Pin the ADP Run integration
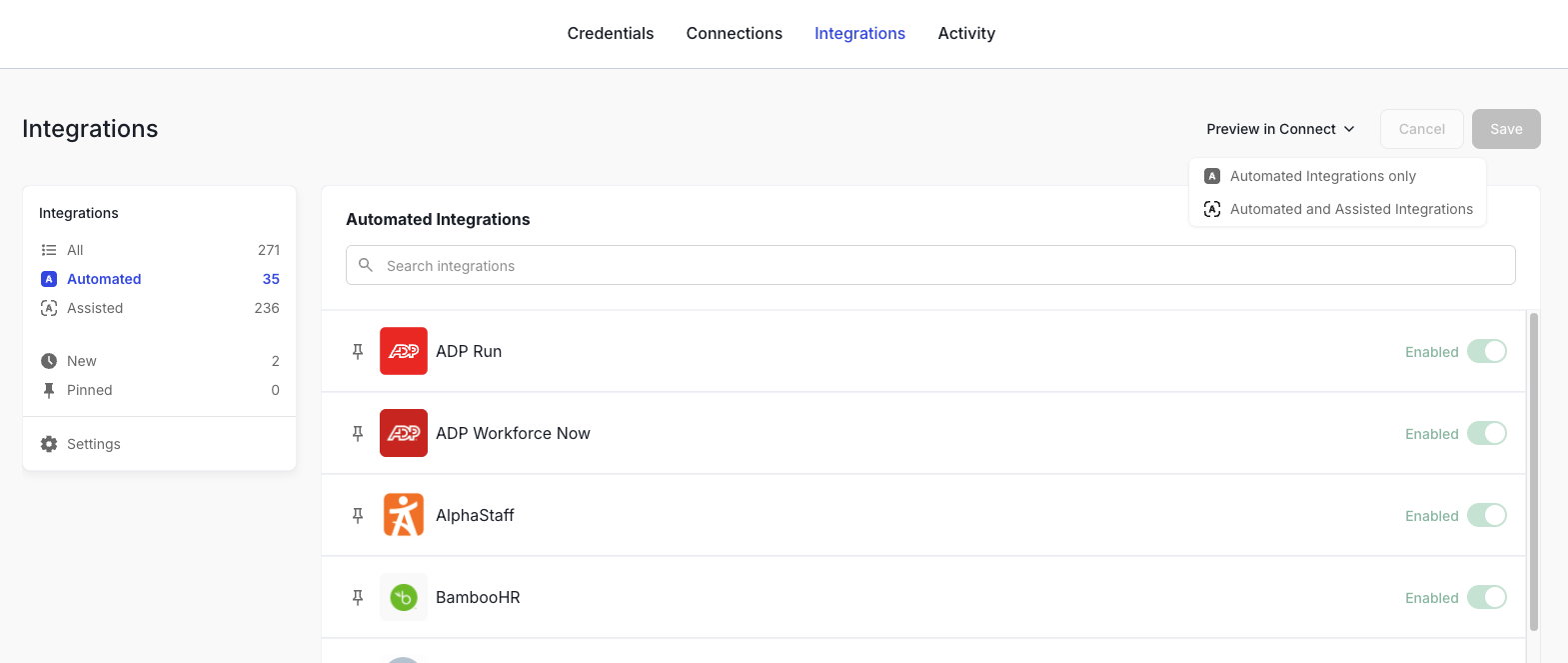This screenshot has width=1568, height=663. click(x=358, y=351)
